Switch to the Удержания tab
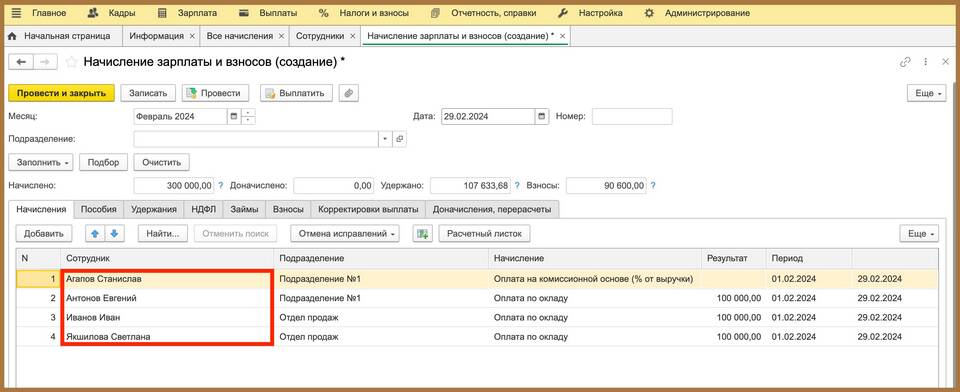 154,209
